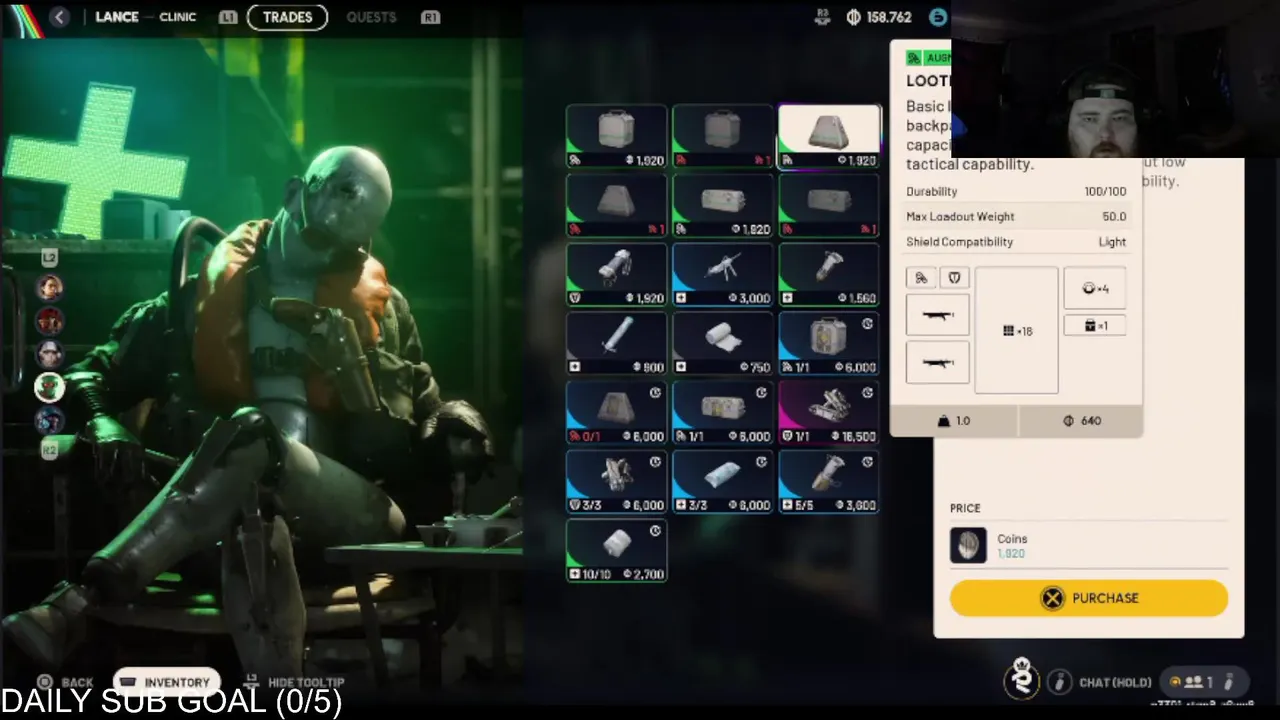Click the second weapon slot in the tooltip
Image resolution: width=1280 pixels, height=720 pixels.
point(937,362)
